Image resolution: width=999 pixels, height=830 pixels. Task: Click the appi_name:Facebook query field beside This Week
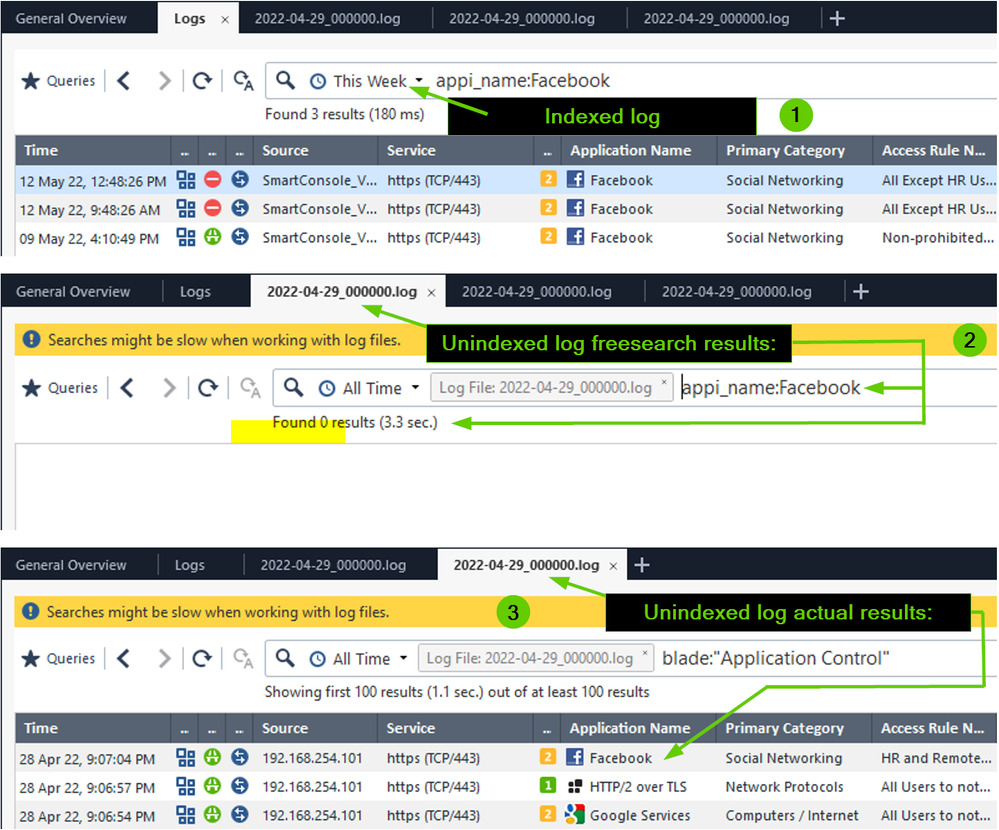pyautogui.click(x=522, y=81)
